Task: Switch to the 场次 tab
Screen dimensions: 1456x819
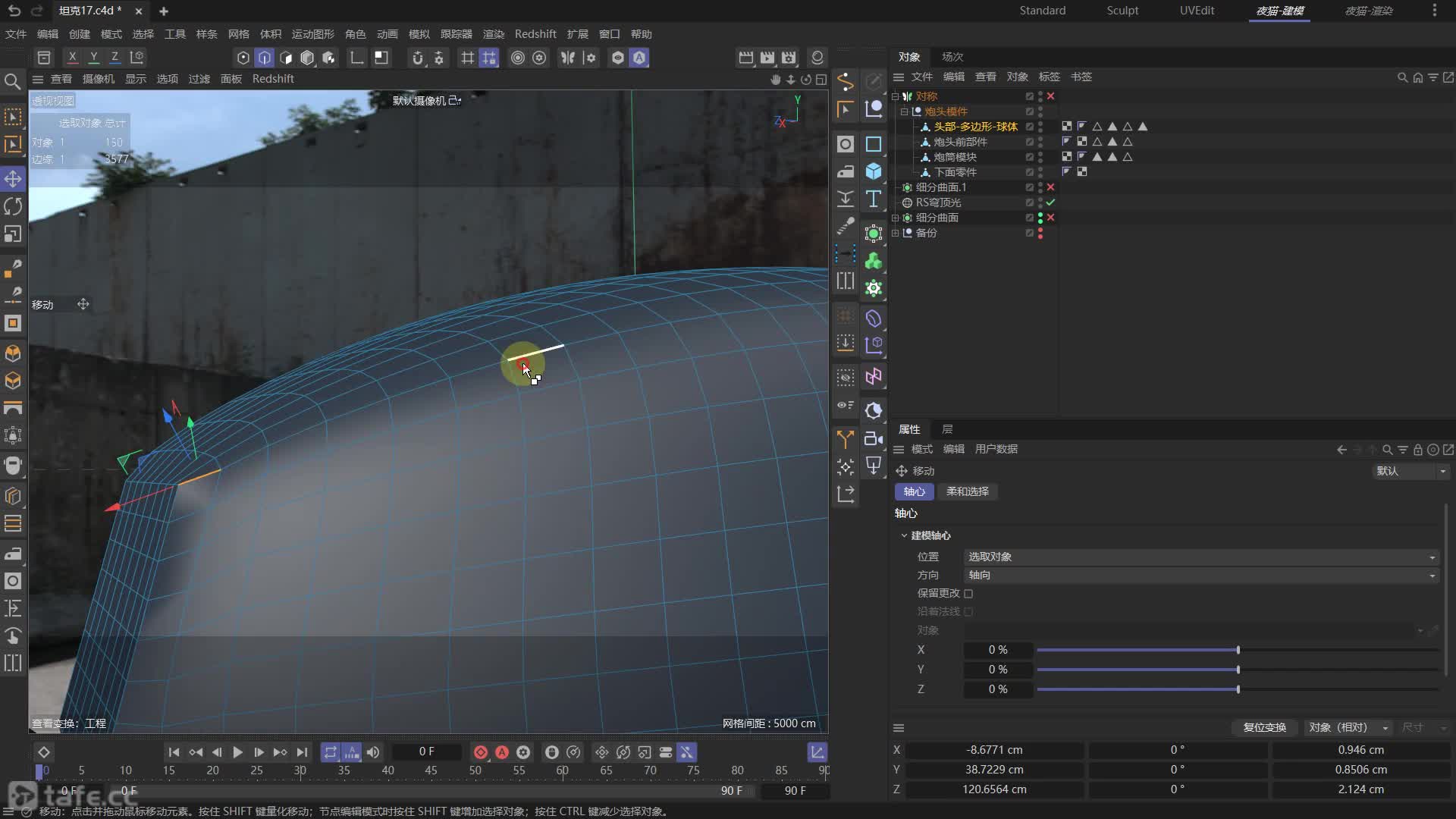Action: tap(952, 57)
